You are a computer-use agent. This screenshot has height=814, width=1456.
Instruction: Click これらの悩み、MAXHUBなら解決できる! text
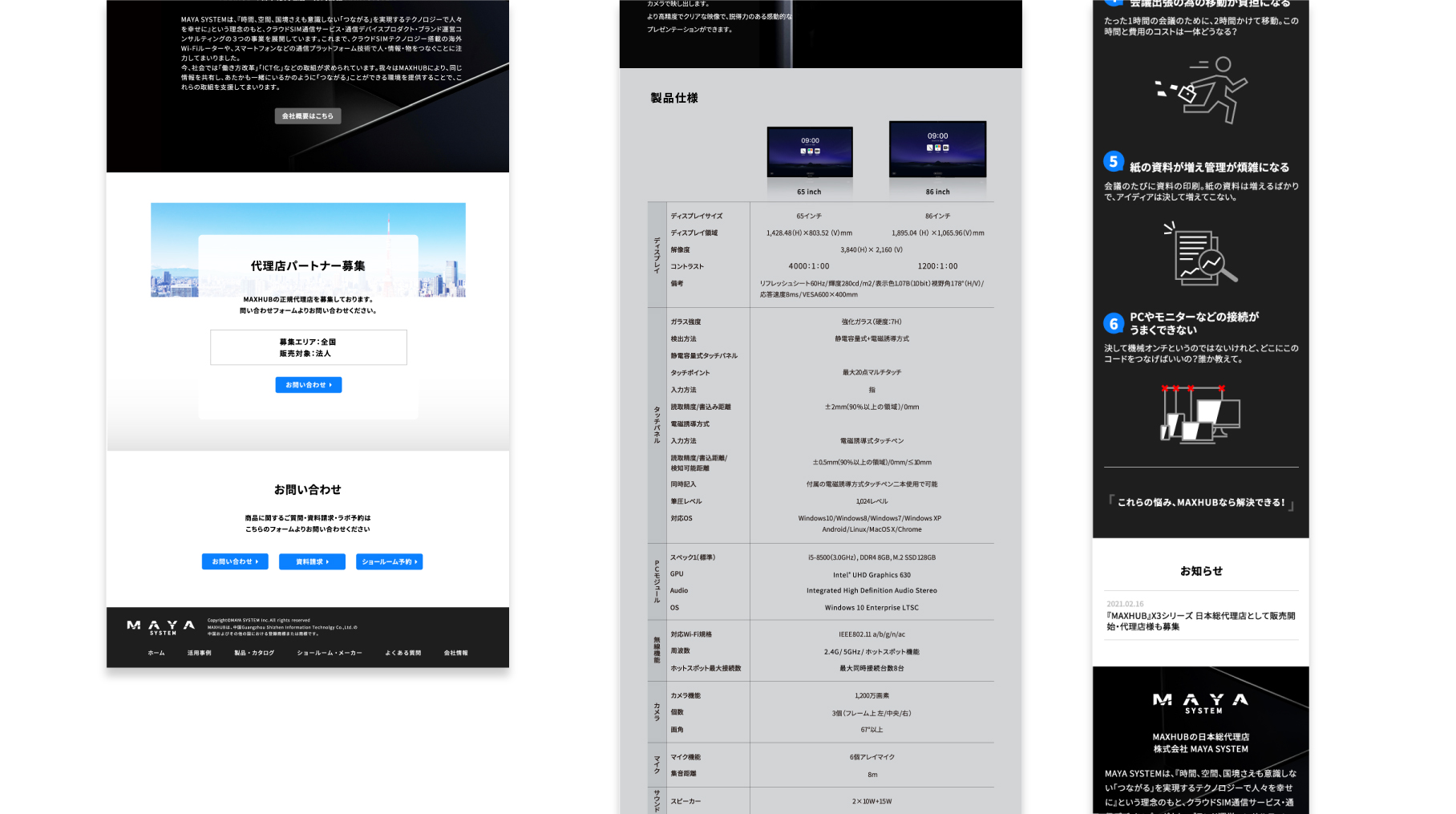coord(1201,502)
